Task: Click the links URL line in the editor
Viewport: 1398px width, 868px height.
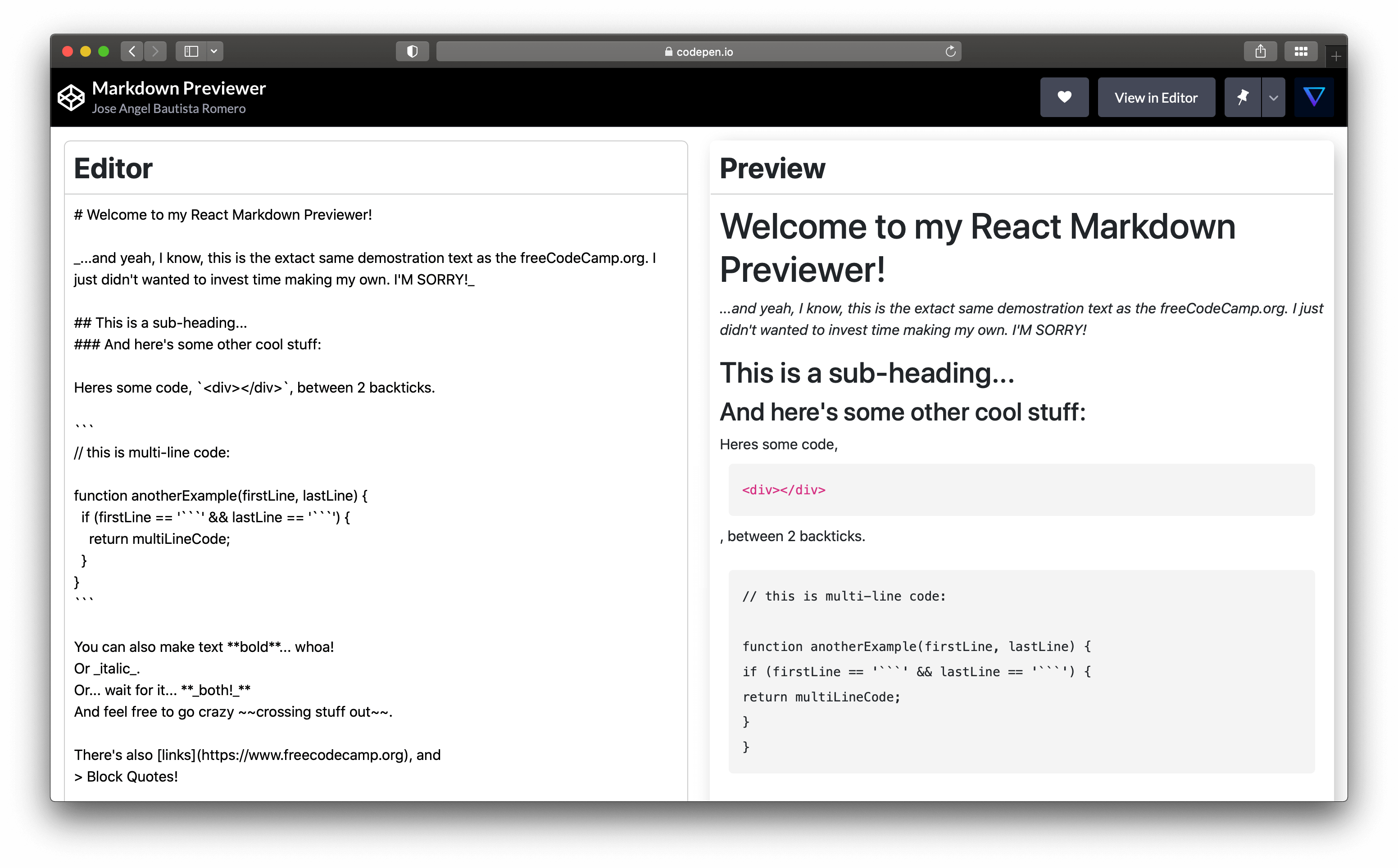Action: coord(257,755)
